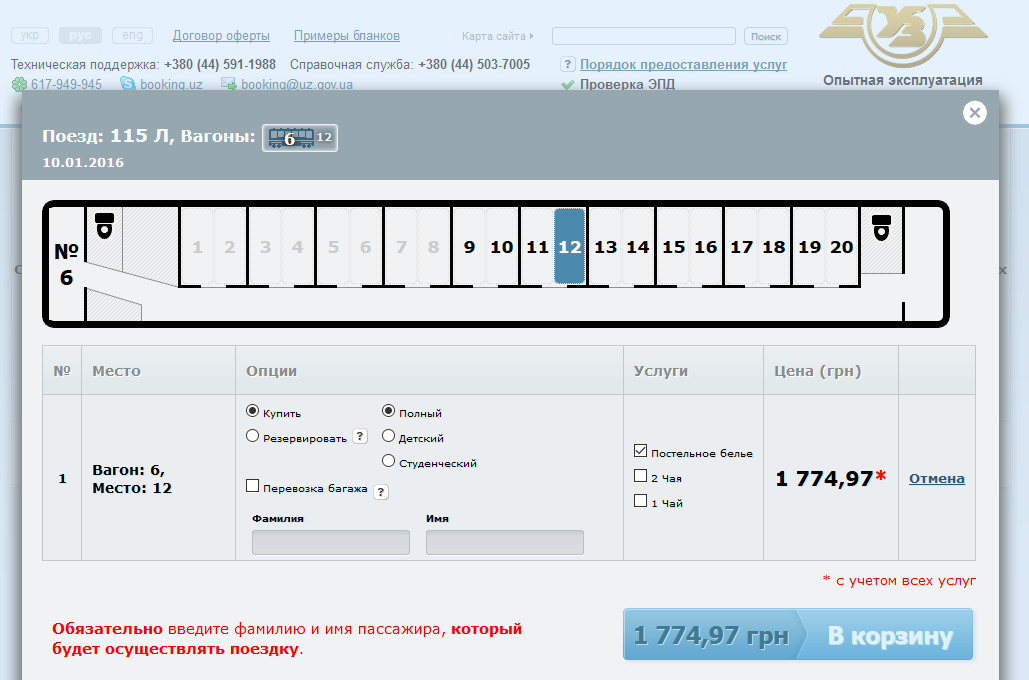Switch language to укр
The image size is (1029, 680).
point(30,36)
